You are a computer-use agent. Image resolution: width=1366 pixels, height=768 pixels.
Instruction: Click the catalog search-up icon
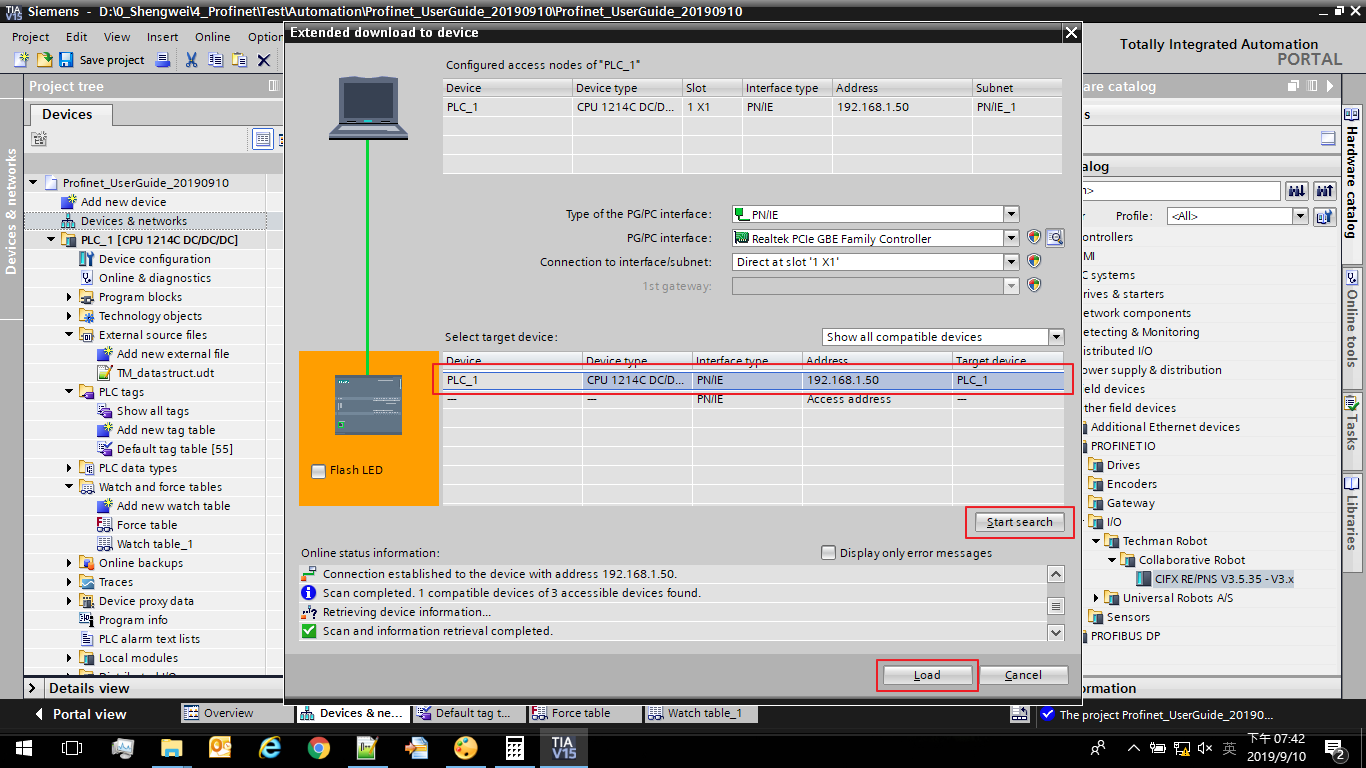[x=1325, y=190]
